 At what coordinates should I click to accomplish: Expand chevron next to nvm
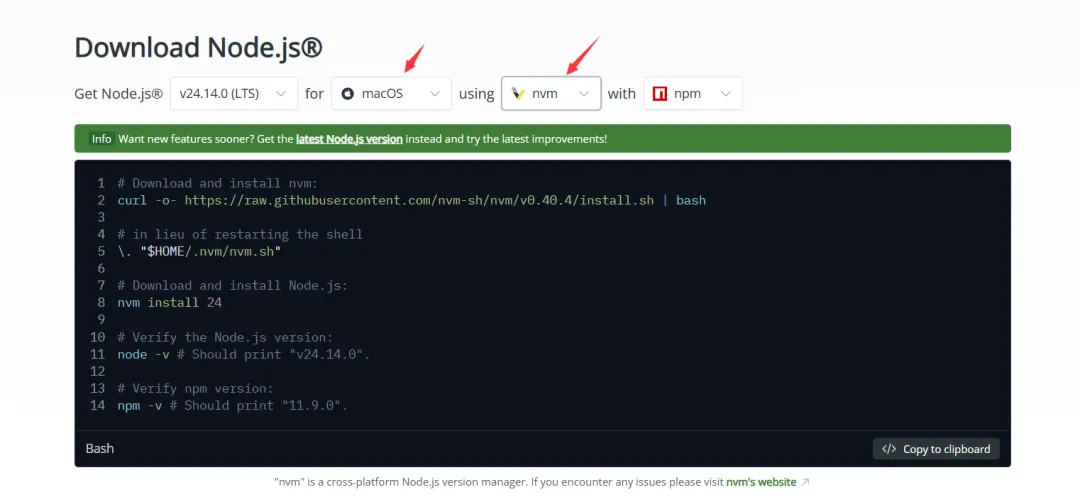click(x=584, y=94)
